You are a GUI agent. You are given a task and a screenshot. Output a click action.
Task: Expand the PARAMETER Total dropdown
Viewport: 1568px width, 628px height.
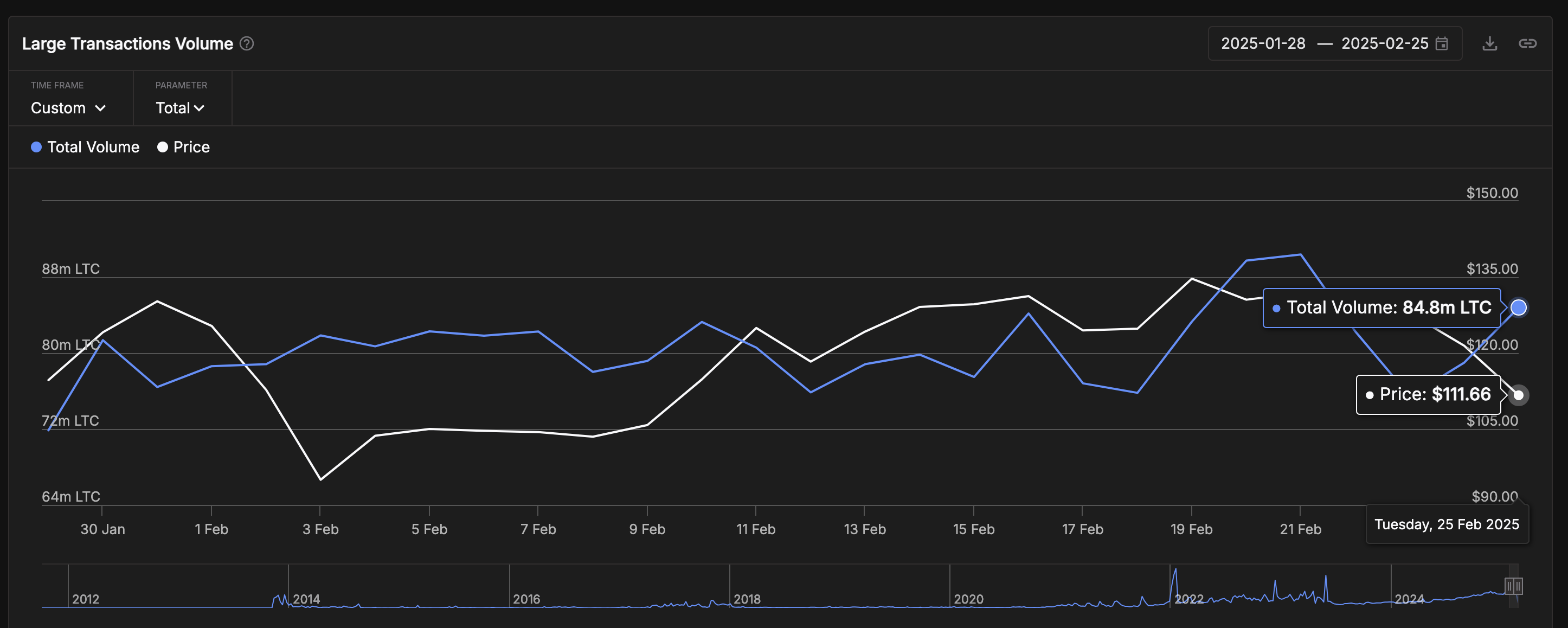[180, 107]
